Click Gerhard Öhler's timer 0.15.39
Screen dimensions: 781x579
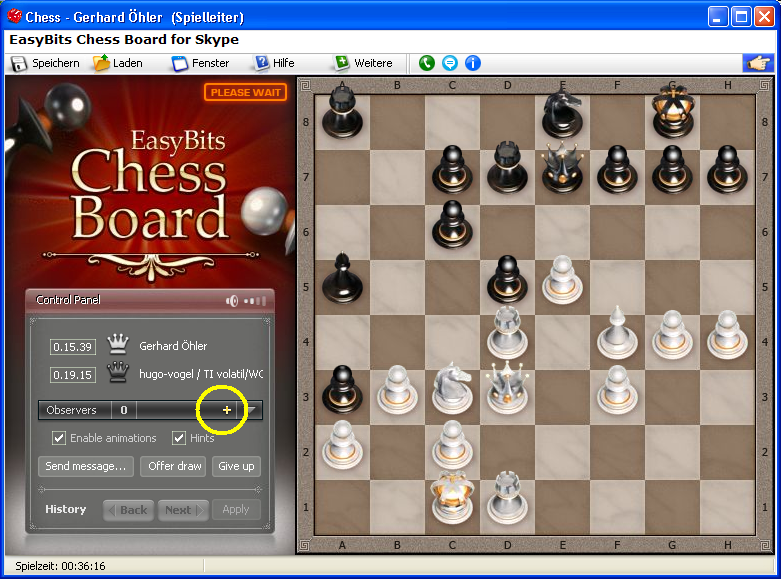pos(73,347)
